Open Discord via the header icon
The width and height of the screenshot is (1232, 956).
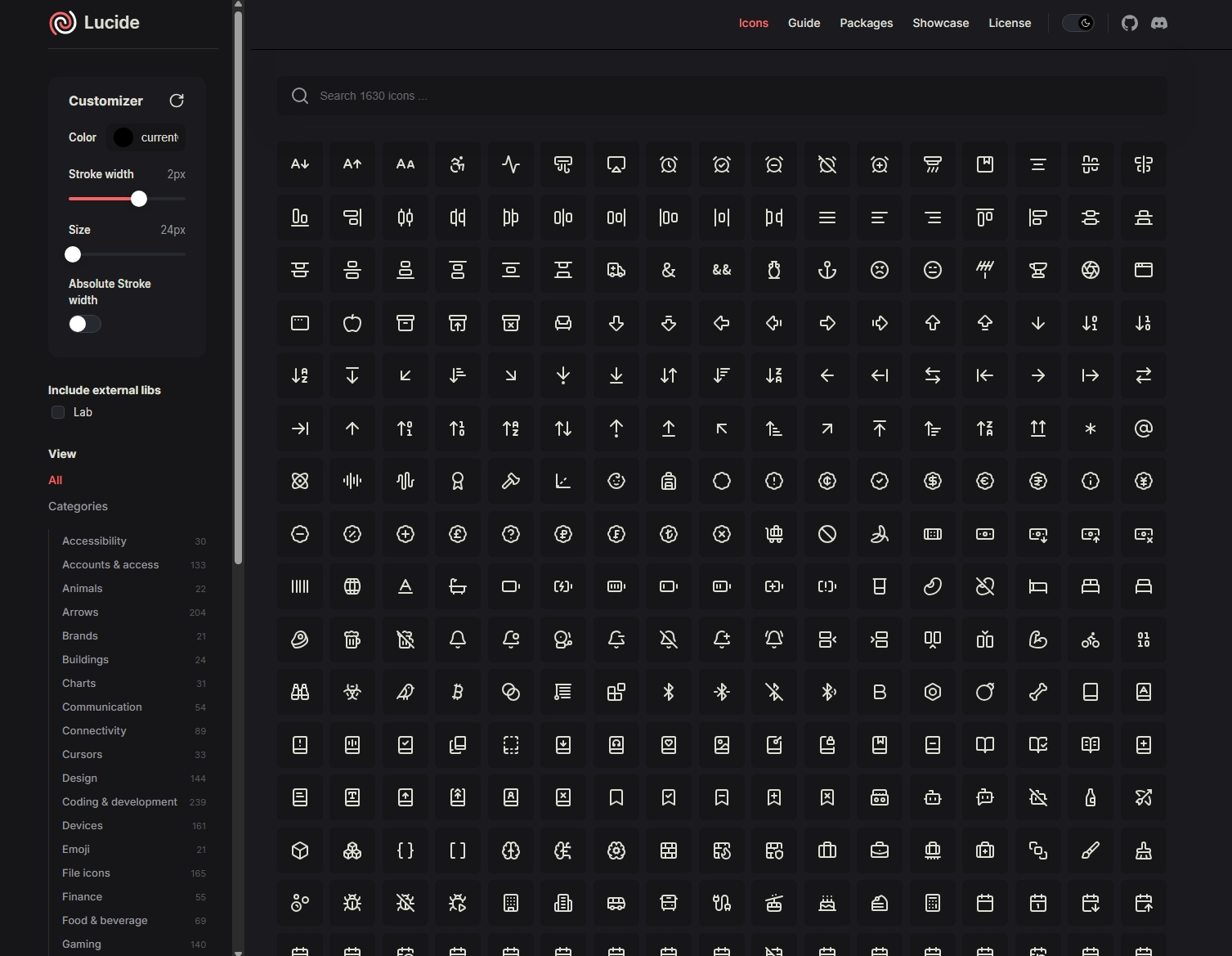pos(1158,23)
